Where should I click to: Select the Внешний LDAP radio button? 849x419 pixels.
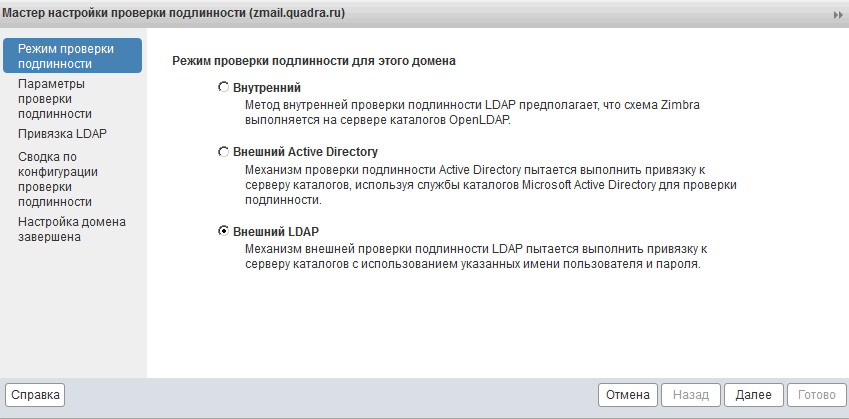click(x=223, y=231)
